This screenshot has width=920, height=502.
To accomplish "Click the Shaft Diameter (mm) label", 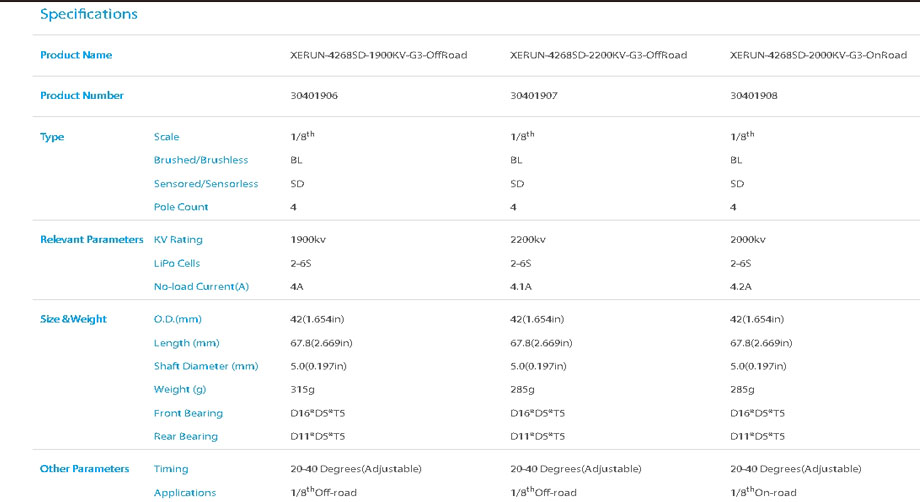I will tap(206, 366).
